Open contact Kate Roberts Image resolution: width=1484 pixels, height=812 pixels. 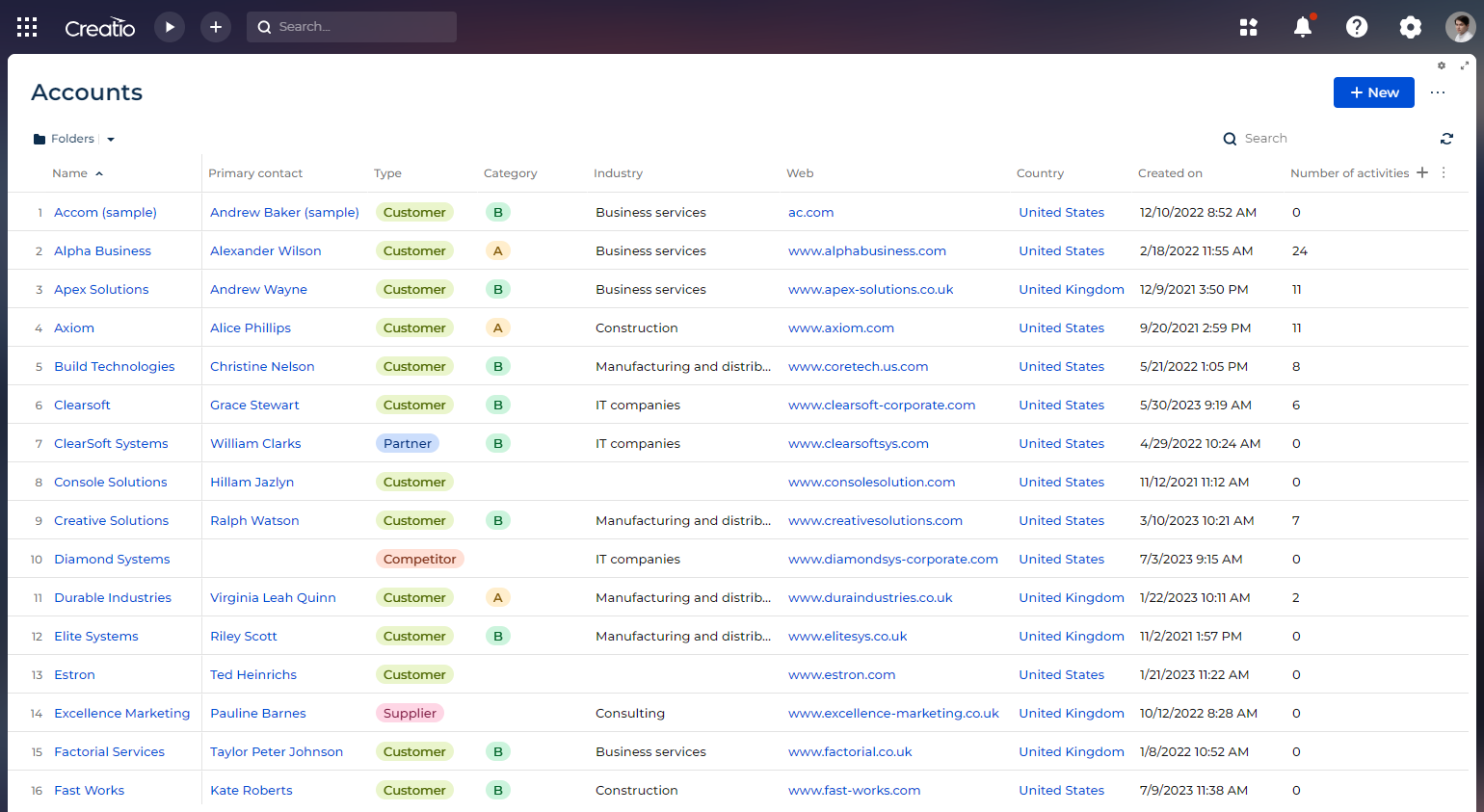252,790
